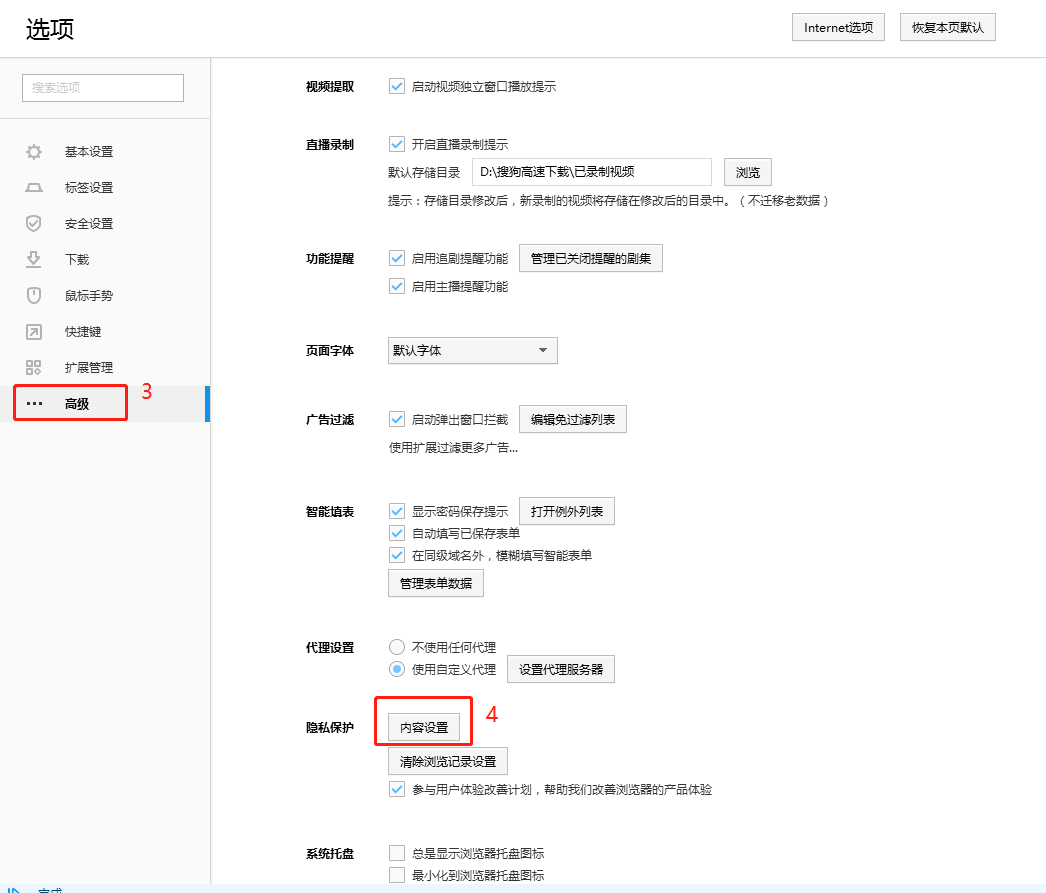Click the 使用扩展过滤更多广告 link

pyautogui.click(x=453, y=448)
